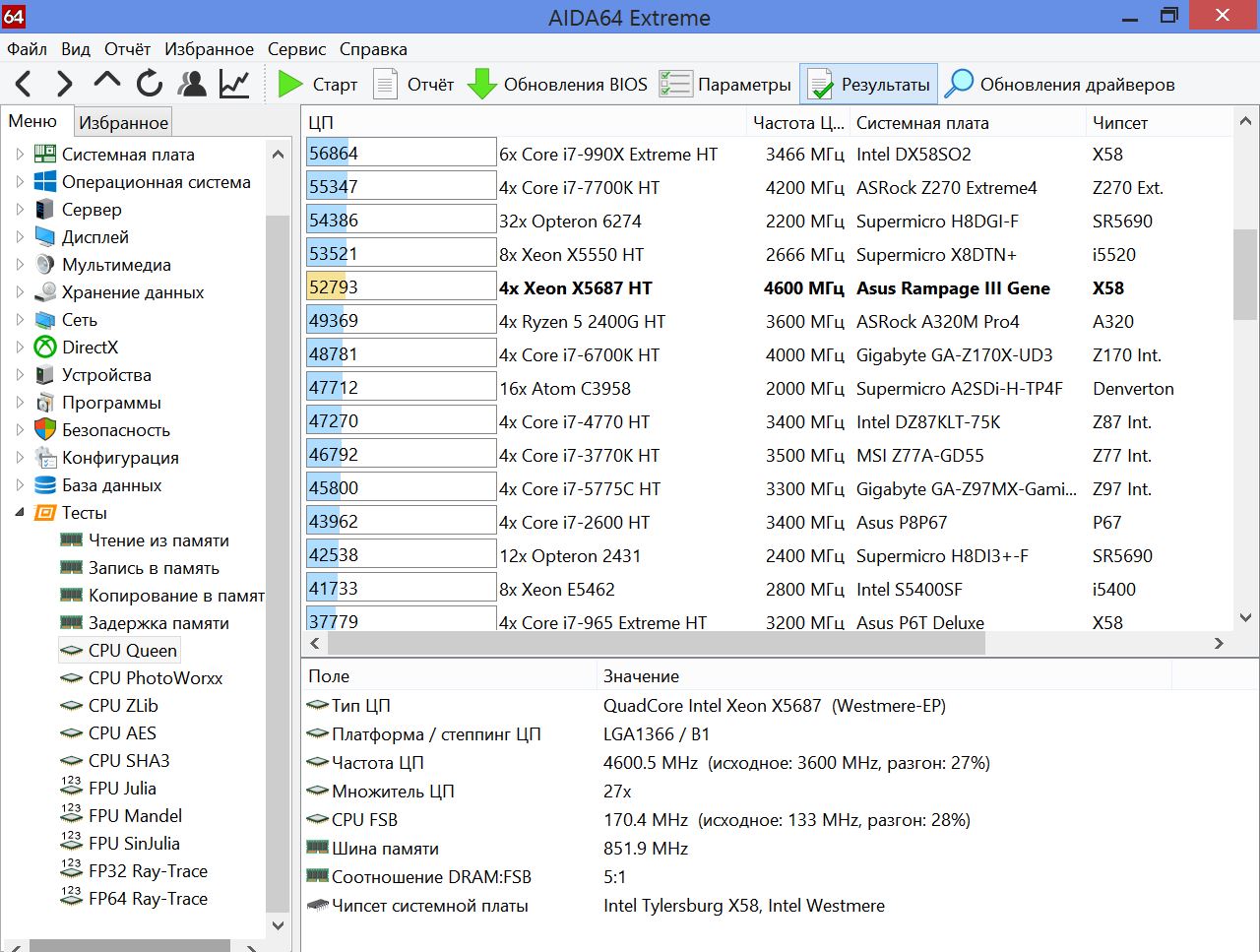Select Чтение из памяти test
The width and height of the screenshot is (1260, 952).
click(158, 540)
